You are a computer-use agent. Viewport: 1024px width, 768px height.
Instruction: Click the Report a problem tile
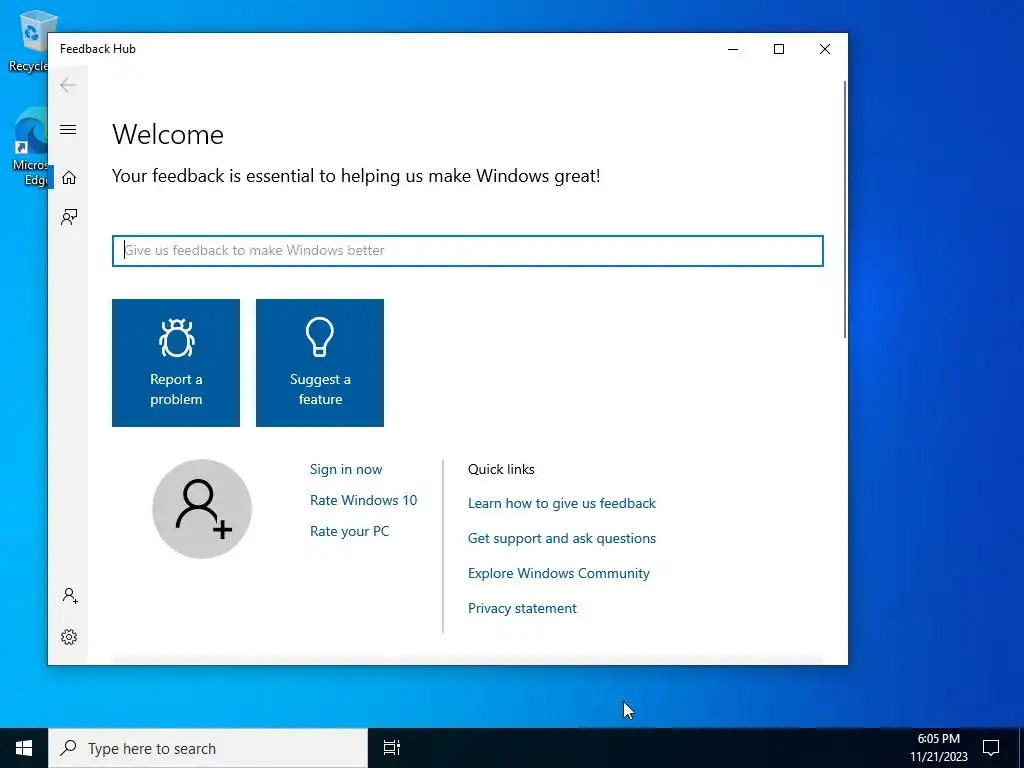pyautogui.click(x=176, y=363)
